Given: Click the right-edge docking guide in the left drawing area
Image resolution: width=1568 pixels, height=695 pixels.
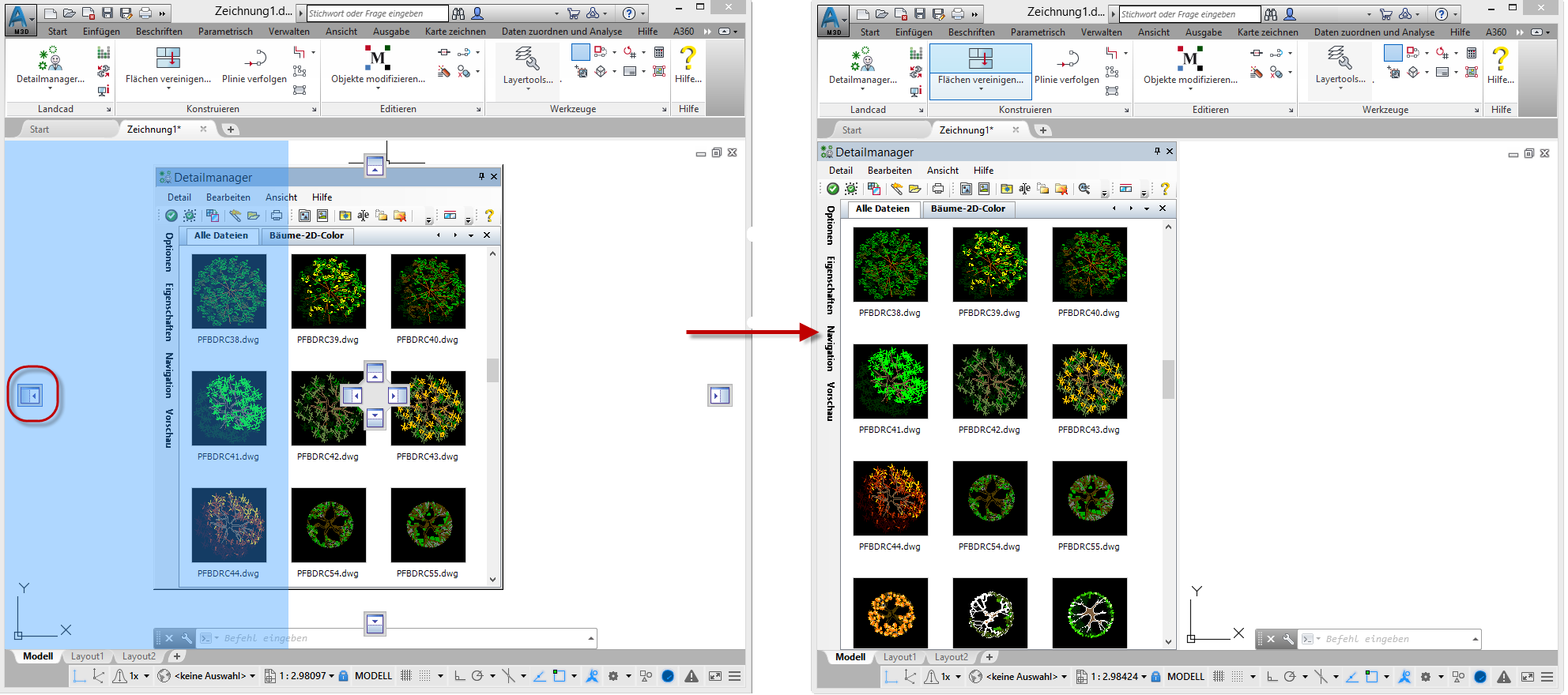Looking at the screenshot, I should click(x=719, y=395).
